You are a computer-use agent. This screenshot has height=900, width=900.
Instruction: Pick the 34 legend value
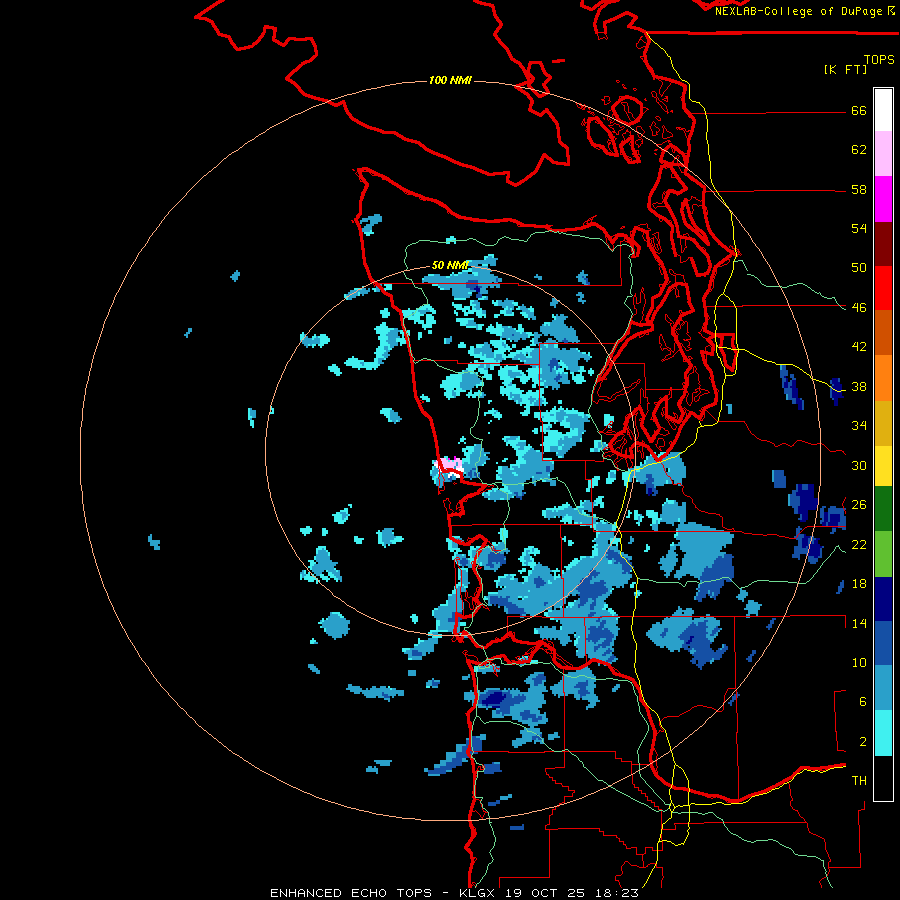pos(859,425)
